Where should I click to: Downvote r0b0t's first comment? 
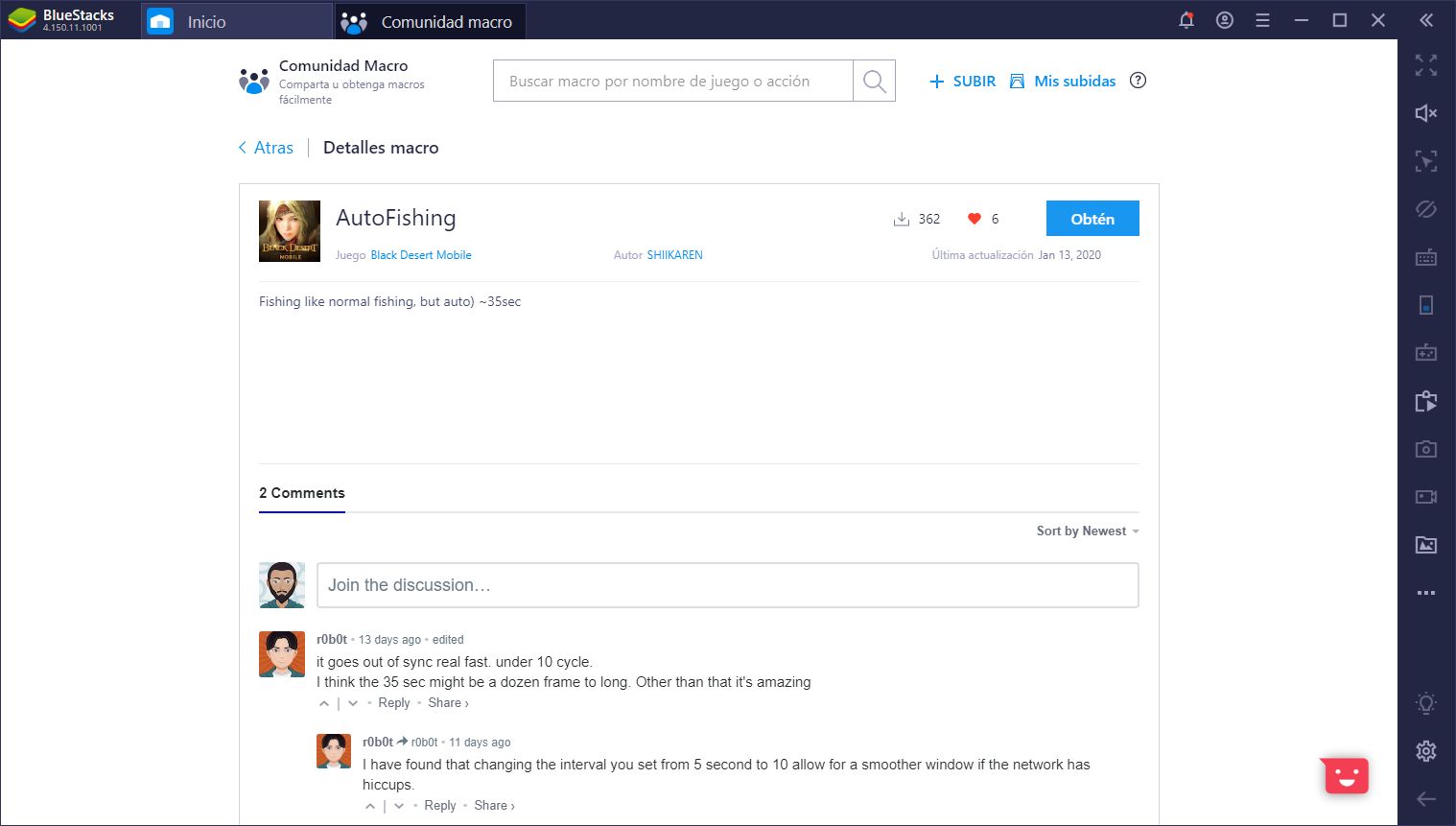point(353,703)
